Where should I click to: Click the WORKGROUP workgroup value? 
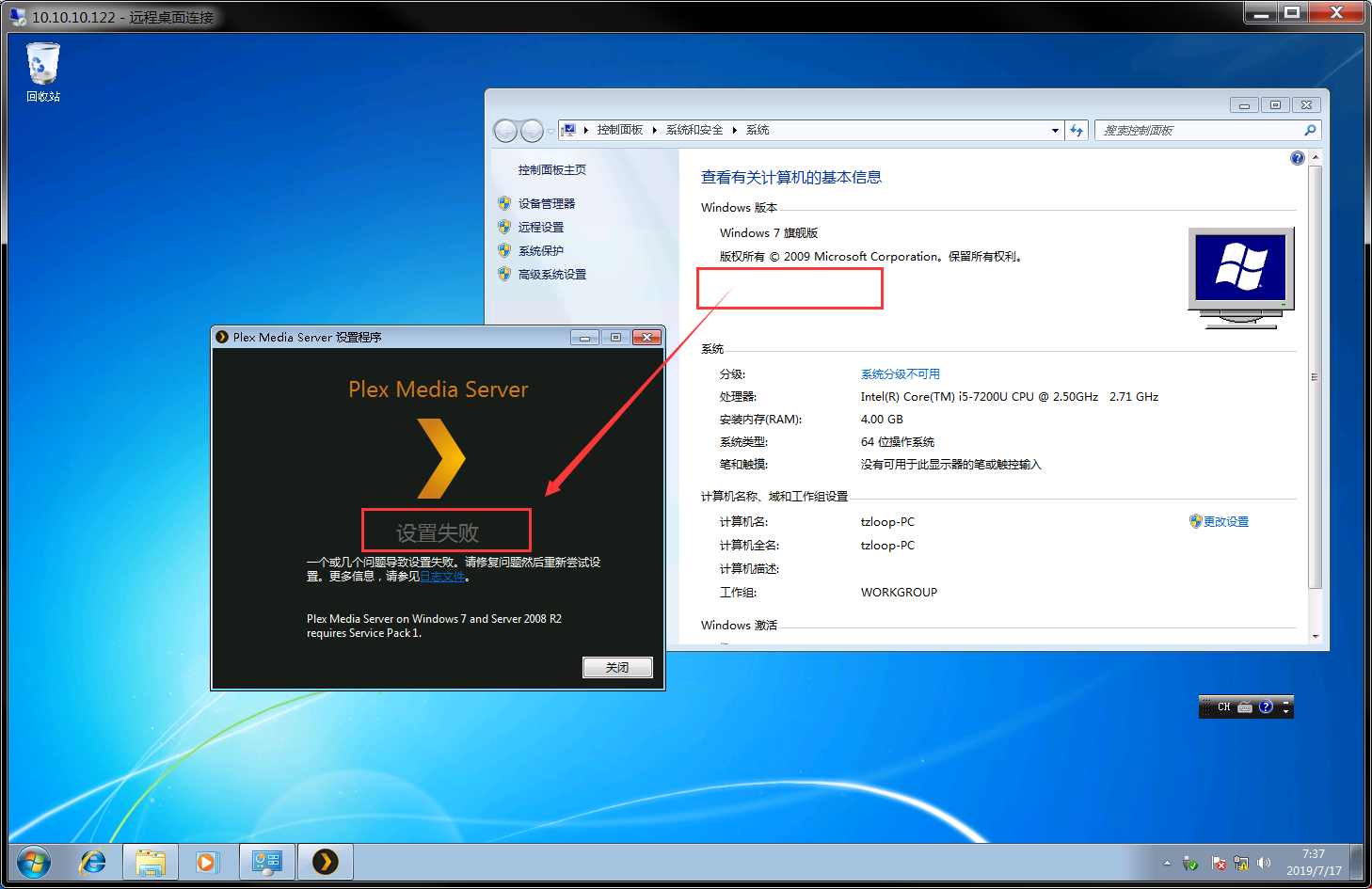tap(899, 592)
